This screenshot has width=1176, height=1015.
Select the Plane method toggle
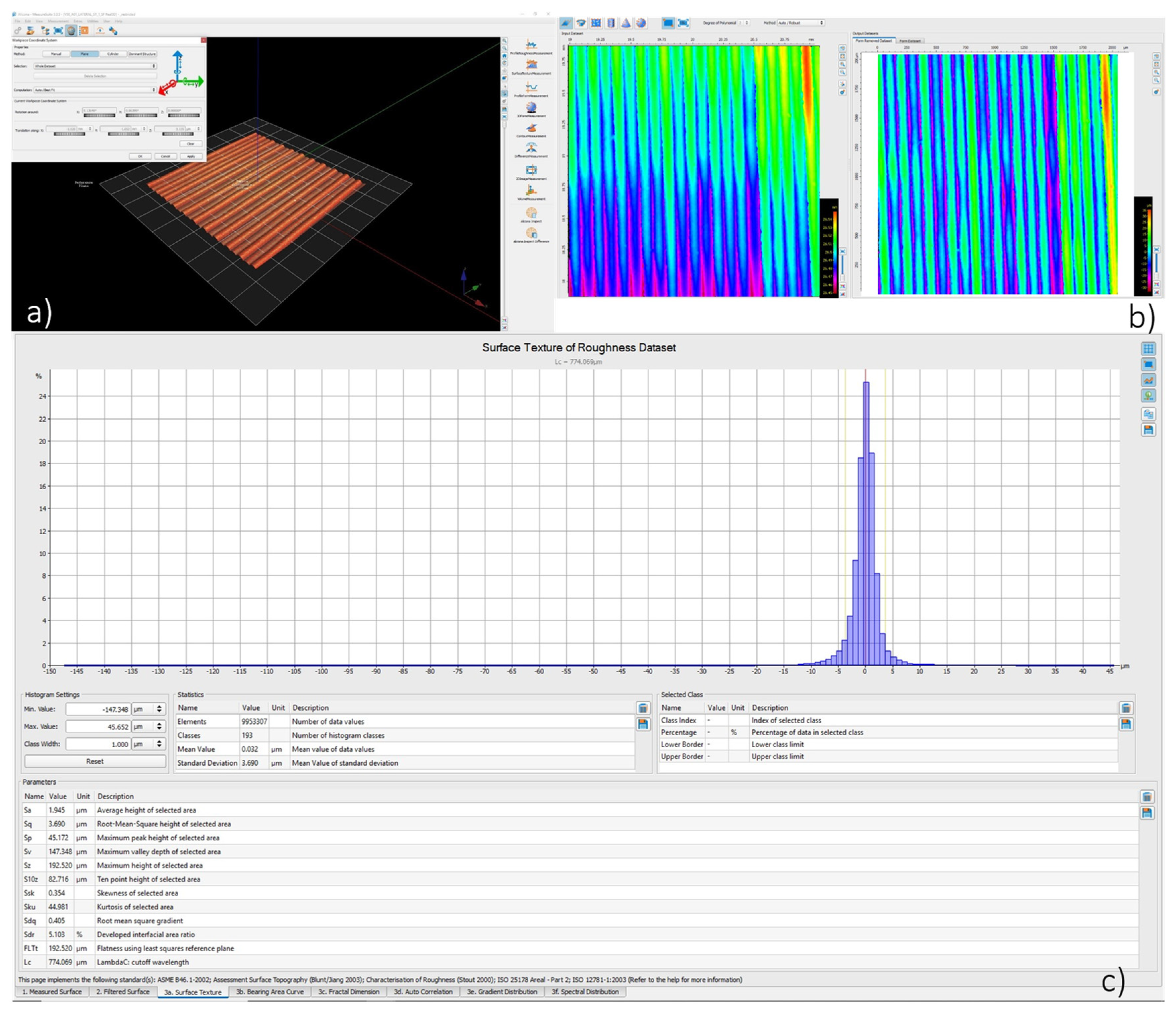[x=85, y=54]
